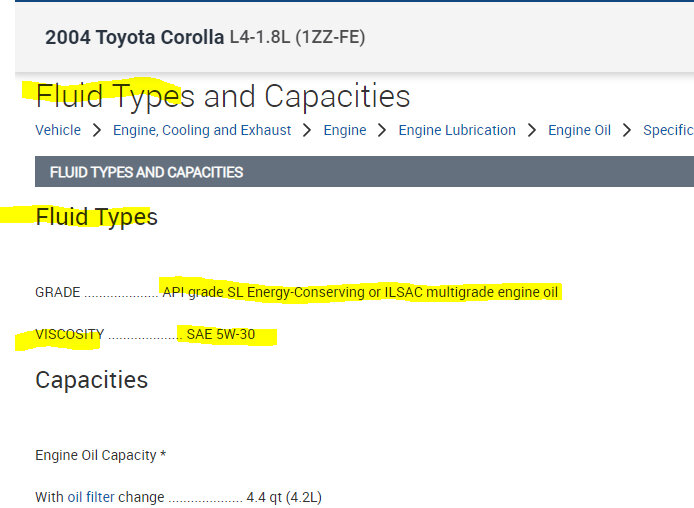Click chevron following Engine, Cooling and Exhaust
The height and width of the screenshot is (508, 694).
point(308,130)
